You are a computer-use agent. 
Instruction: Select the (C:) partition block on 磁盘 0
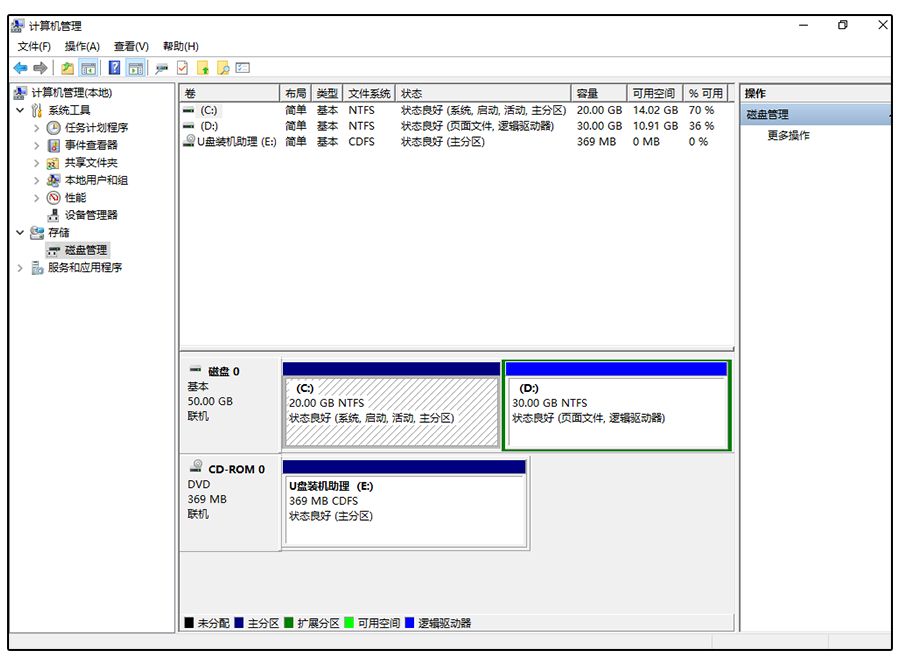coord(391,410)
